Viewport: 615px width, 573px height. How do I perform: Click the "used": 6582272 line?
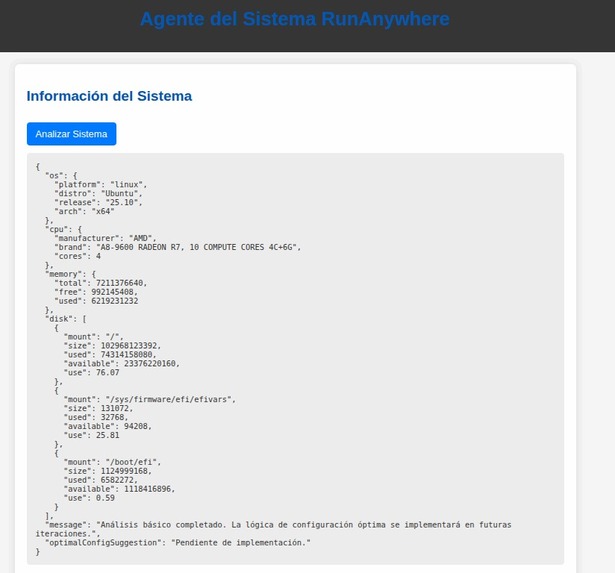coord(101,480)
